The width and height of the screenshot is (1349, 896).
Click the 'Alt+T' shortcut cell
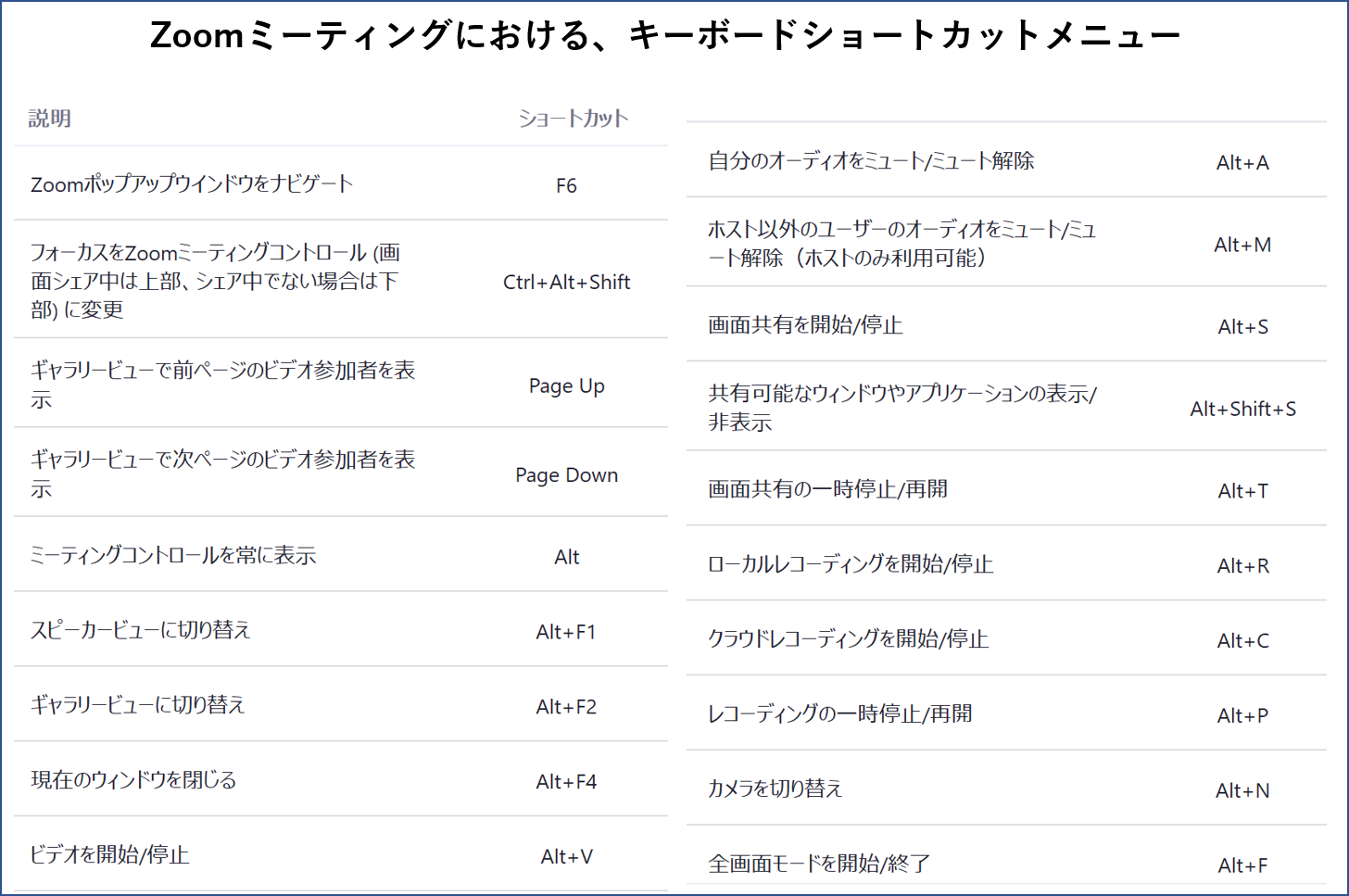1243,491
